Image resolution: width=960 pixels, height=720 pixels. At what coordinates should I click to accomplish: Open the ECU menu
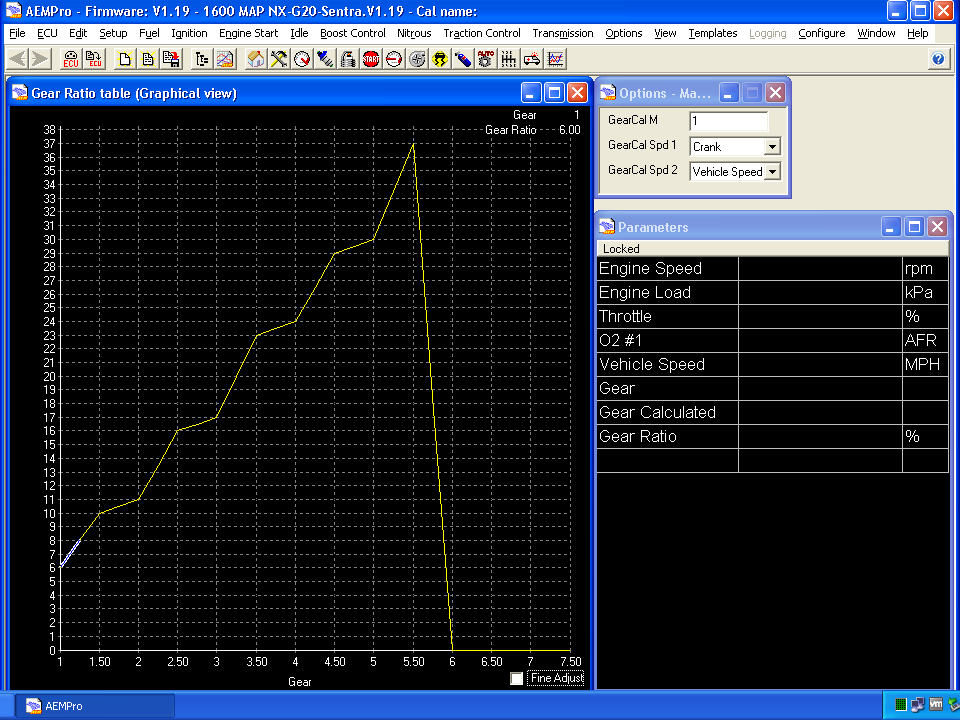(x=47, y=33)
